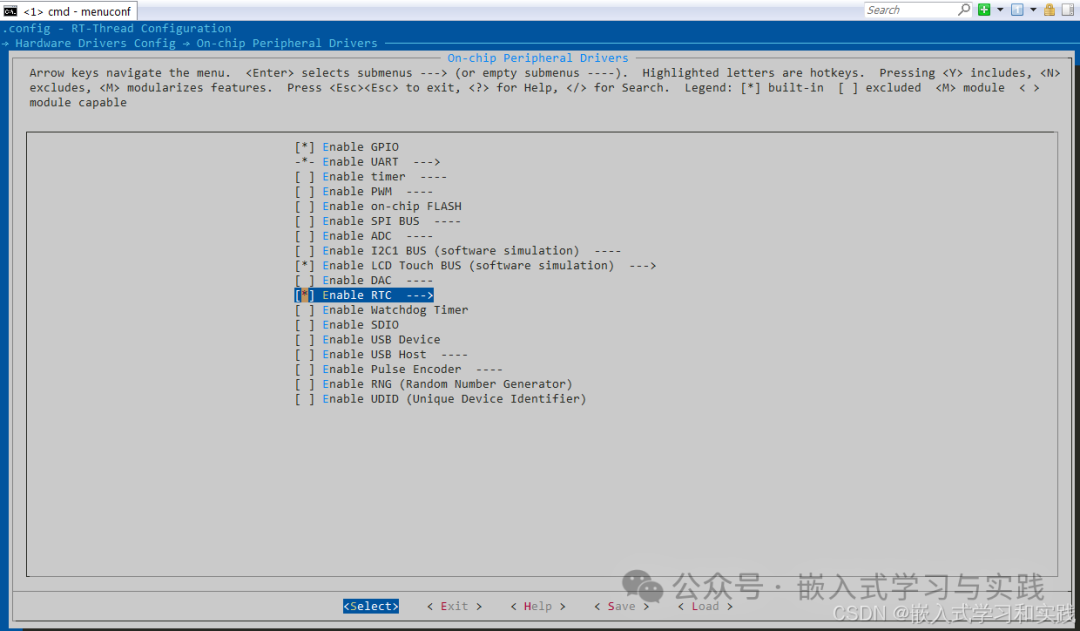Select the Enable USB Device entry
The height and width of the screenshot is (631, 1080).
(368, 340)
